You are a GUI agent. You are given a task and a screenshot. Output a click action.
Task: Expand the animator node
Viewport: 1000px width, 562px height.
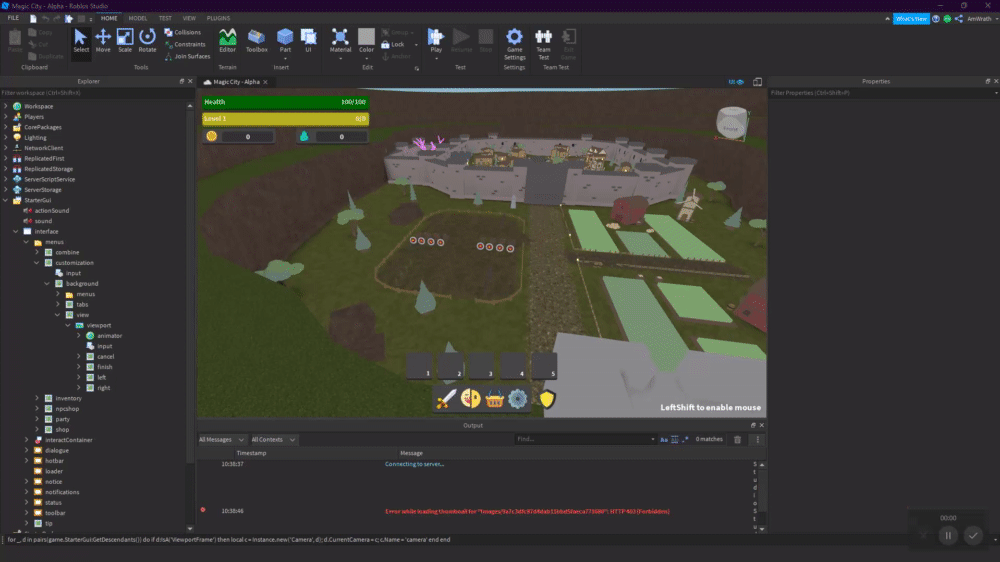[79, 336]
